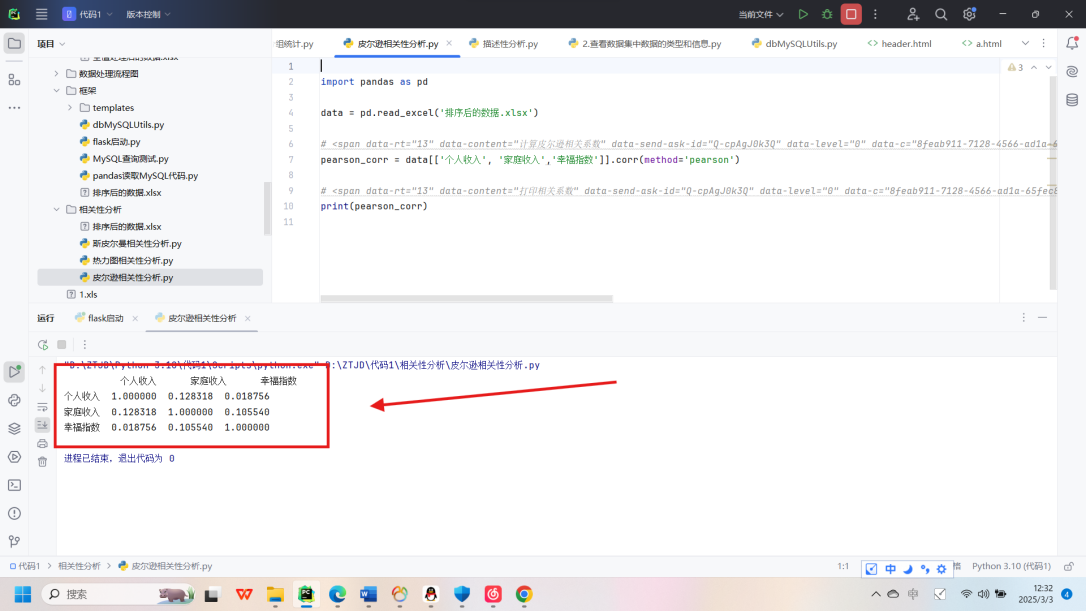Toggle soft-wrap in the Run console

(42, 407)
